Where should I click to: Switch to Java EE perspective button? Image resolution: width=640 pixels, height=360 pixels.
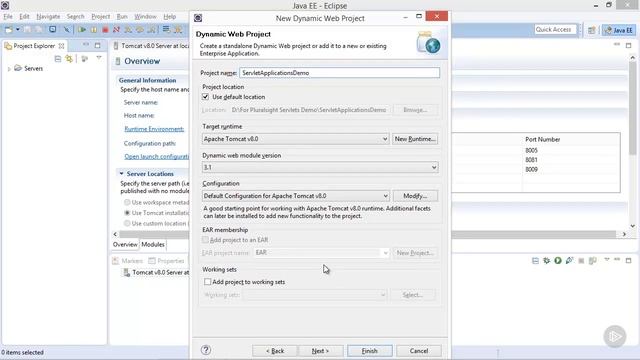click(619, 30)
